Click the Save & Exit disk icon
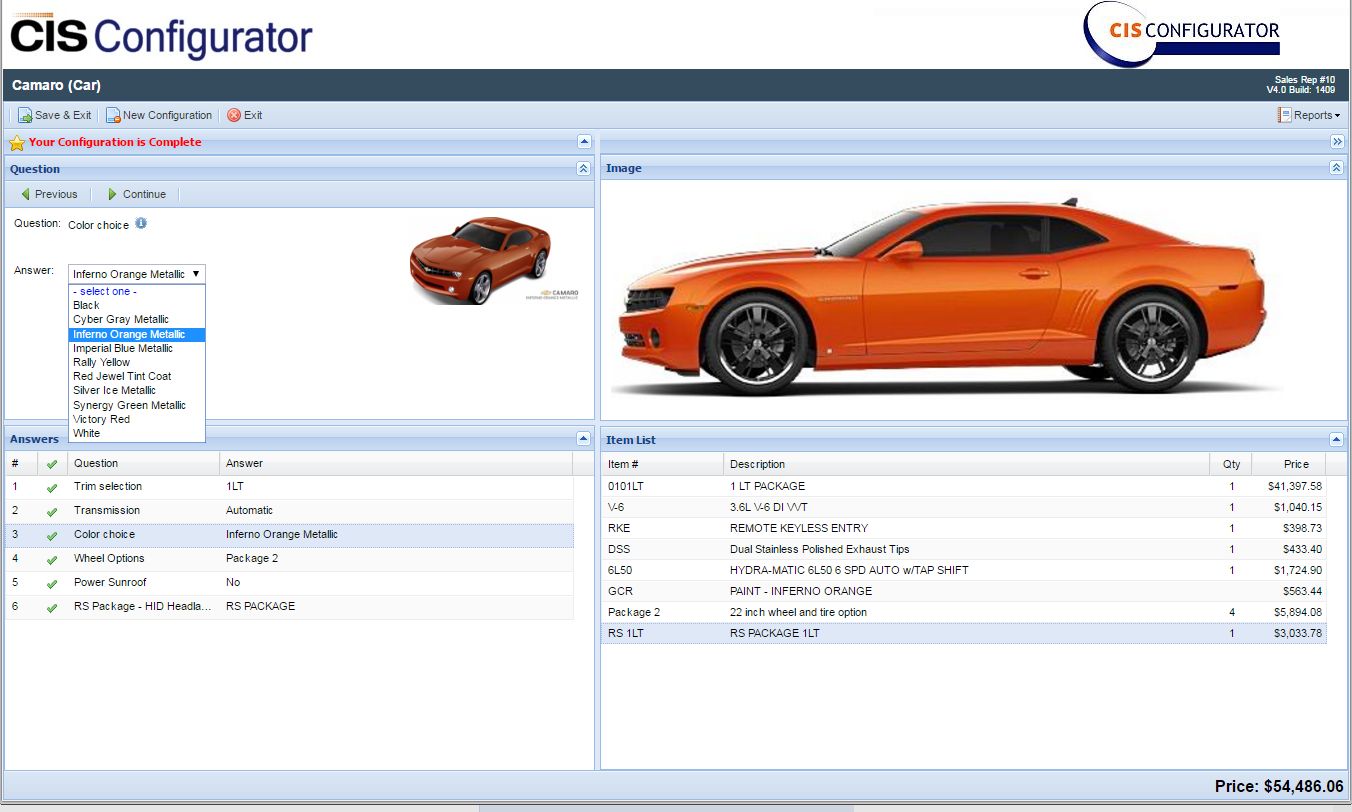 click(25, 115)
